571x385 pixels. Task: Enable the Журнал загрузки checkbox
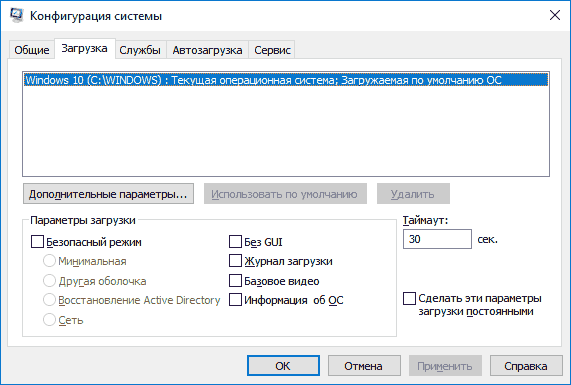click(235, 261)
